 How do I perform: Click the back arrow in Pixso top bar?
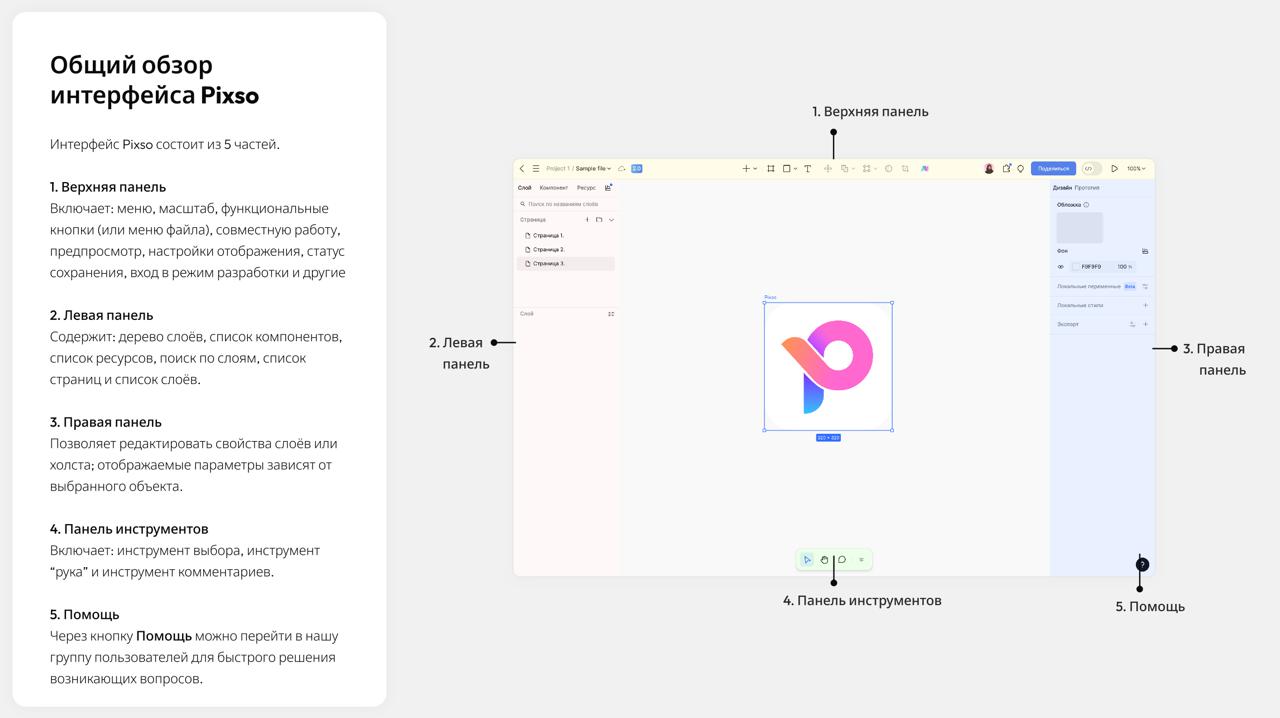coord(522,168)
